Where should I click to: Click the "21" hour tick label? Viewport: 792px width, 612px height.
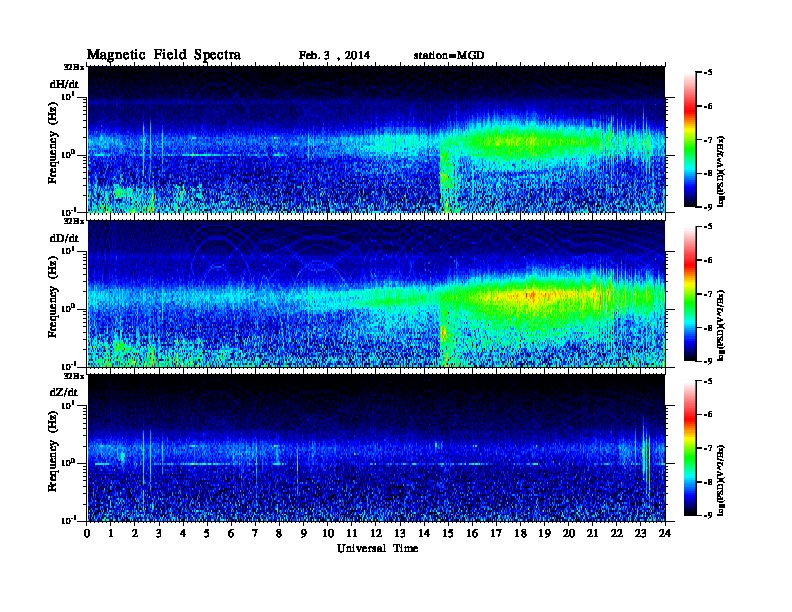point(592,534)
